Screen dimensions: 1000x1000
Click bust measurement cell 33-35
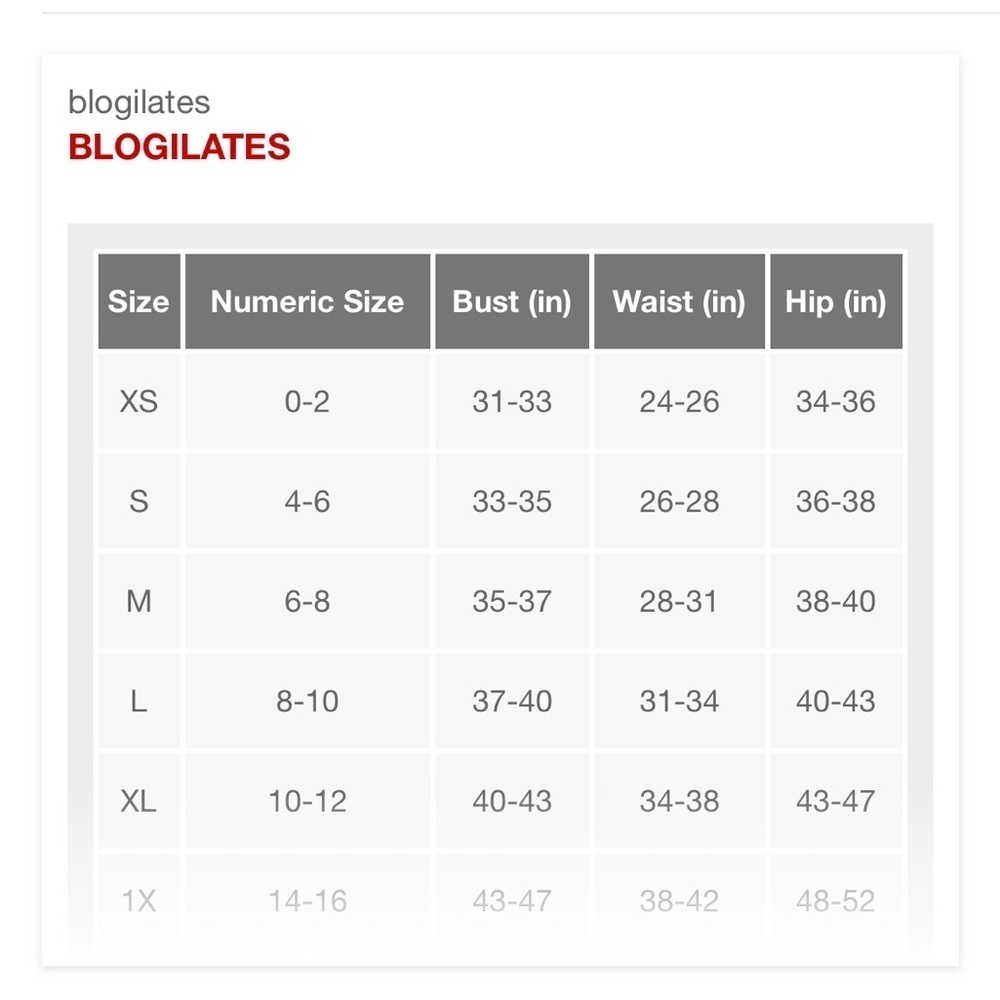click(512, 501)
